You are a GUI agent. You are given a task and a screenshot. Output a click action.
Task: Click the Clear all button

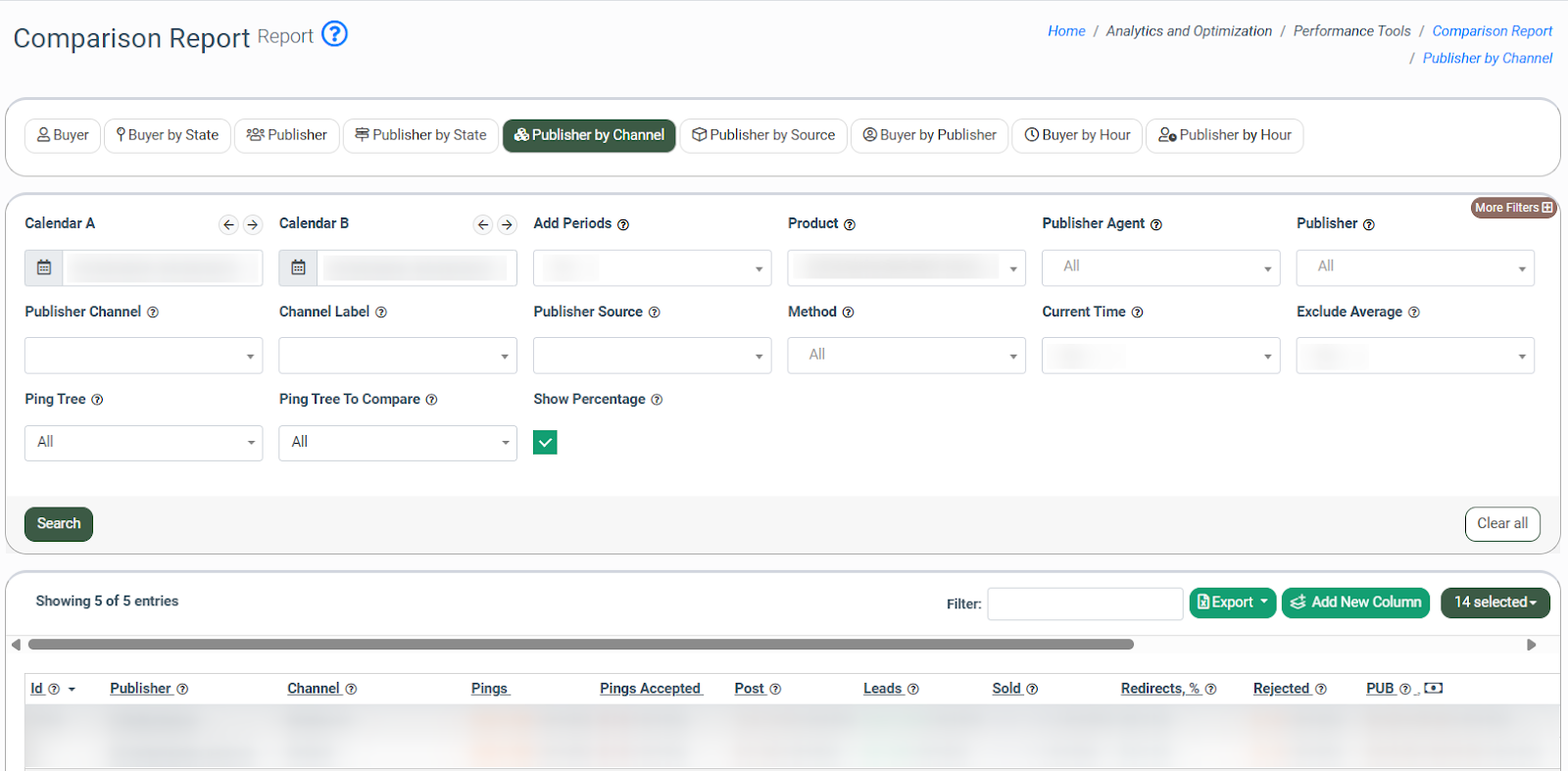click(x=1501, y=524)
